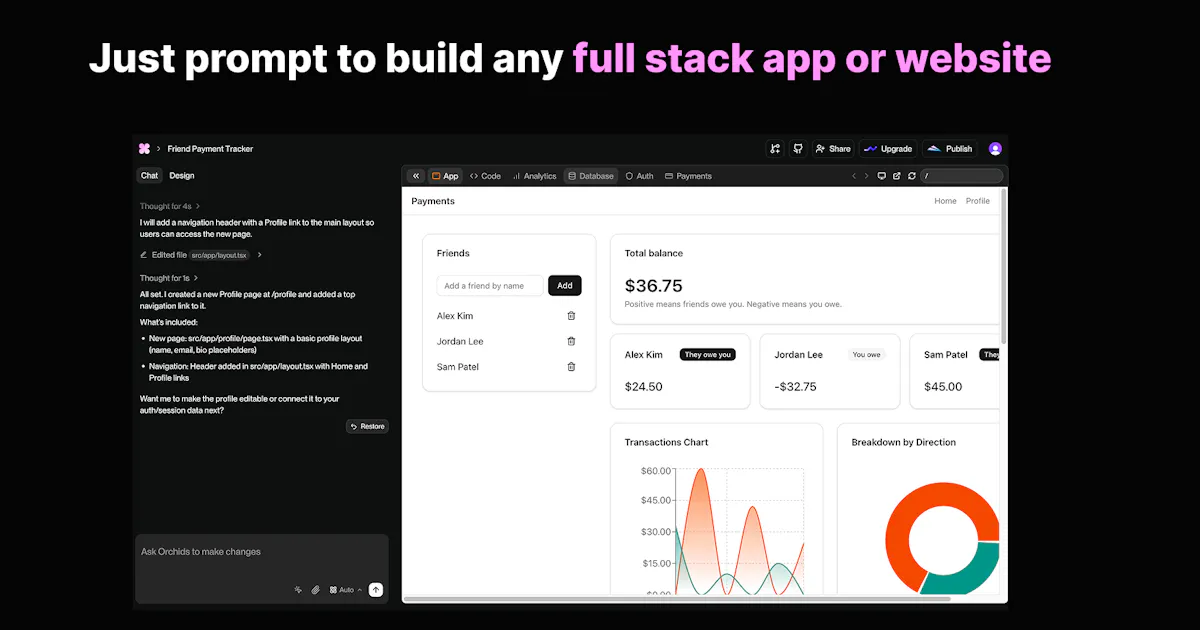Click the Payments page heading in preview
Image resolution: width=1200 pixels, height=630 pixels.
[433, 201]
